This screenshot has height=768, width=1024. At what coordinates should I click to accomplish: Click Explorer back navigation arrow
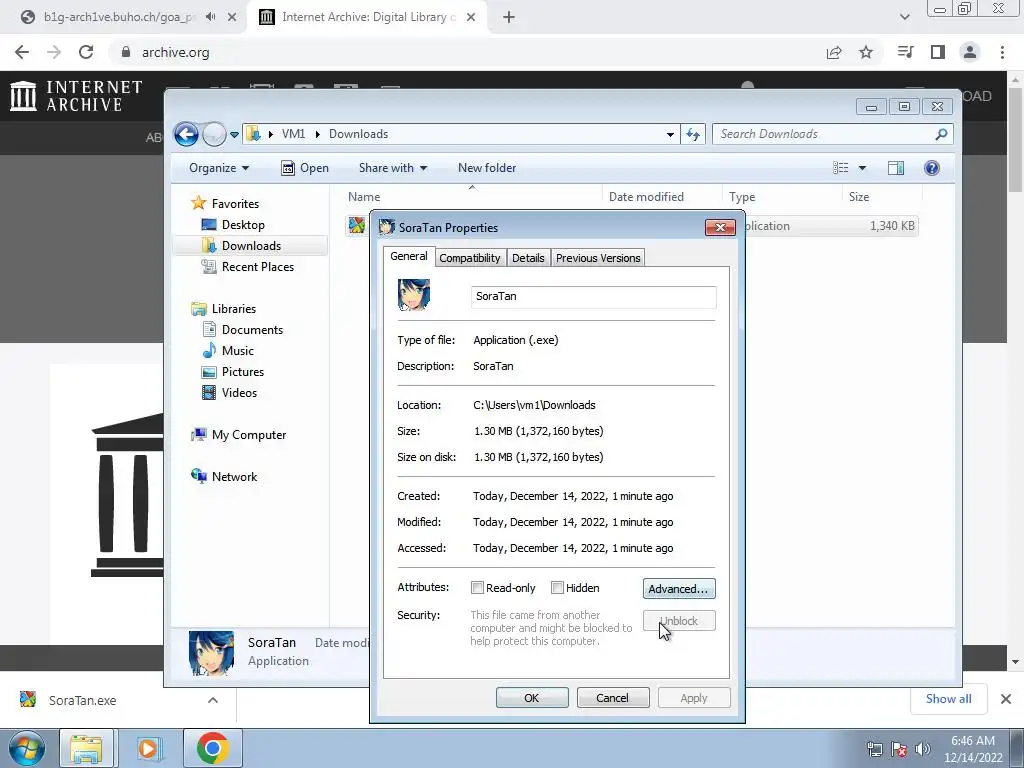click(186, 135)
